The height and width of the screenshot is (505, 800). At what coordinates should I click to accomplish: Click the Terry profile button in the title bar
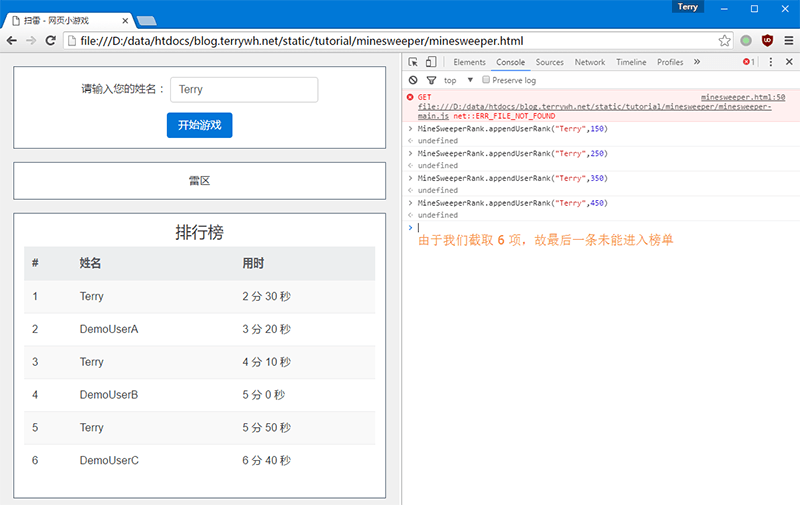[688, 7]
